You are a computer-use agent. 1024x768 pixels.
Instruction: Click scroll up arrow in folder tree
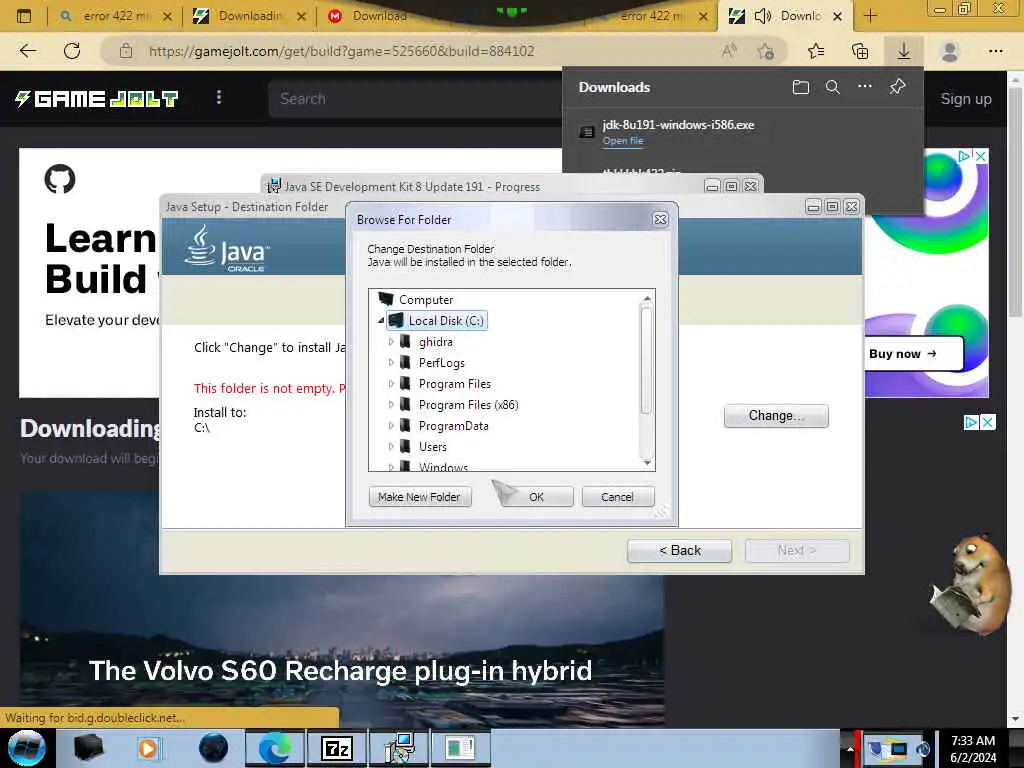[647, 298]
